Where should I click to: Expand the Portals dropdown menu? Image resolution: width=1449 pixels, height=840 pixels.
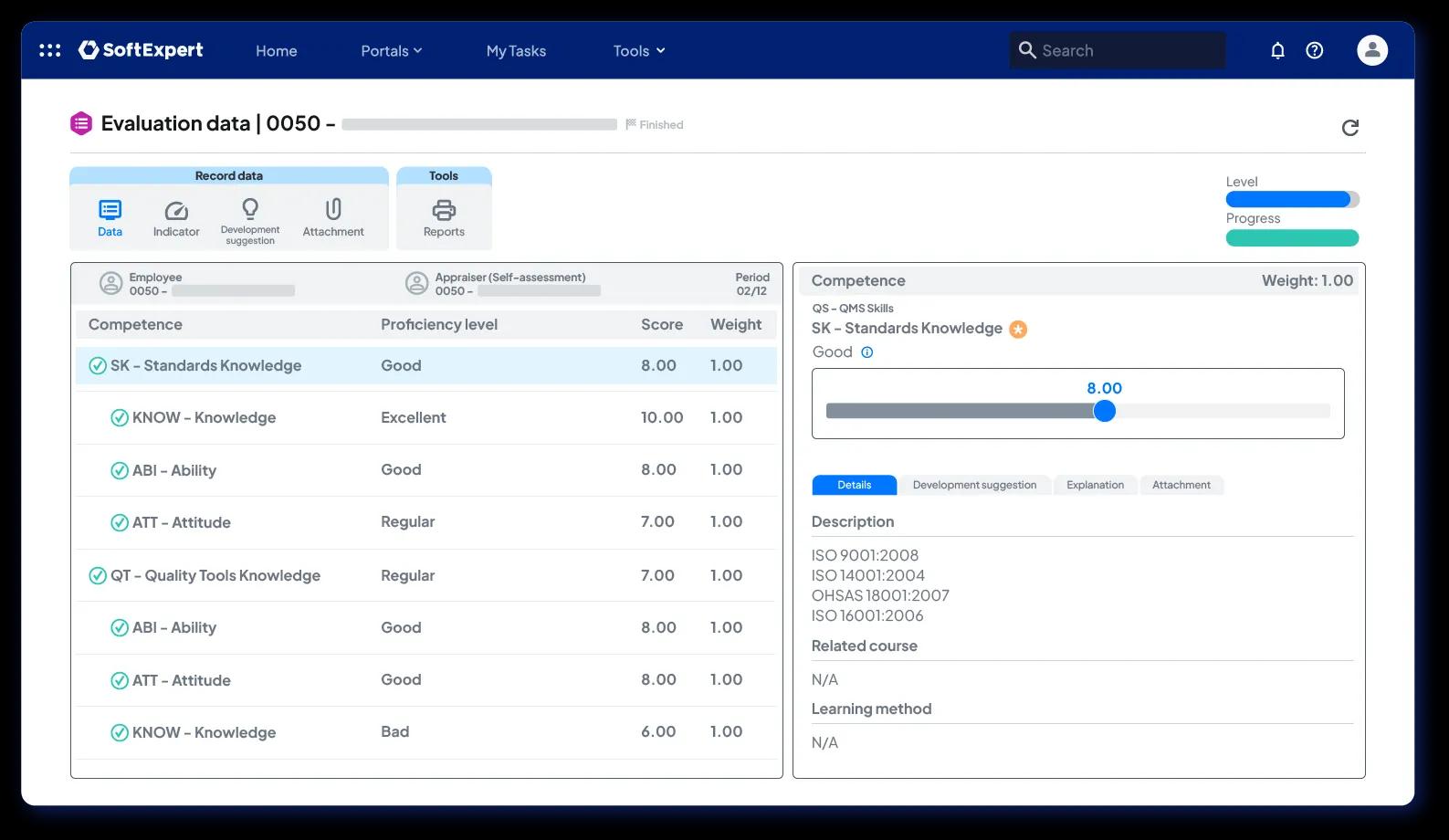click(391, 50)
